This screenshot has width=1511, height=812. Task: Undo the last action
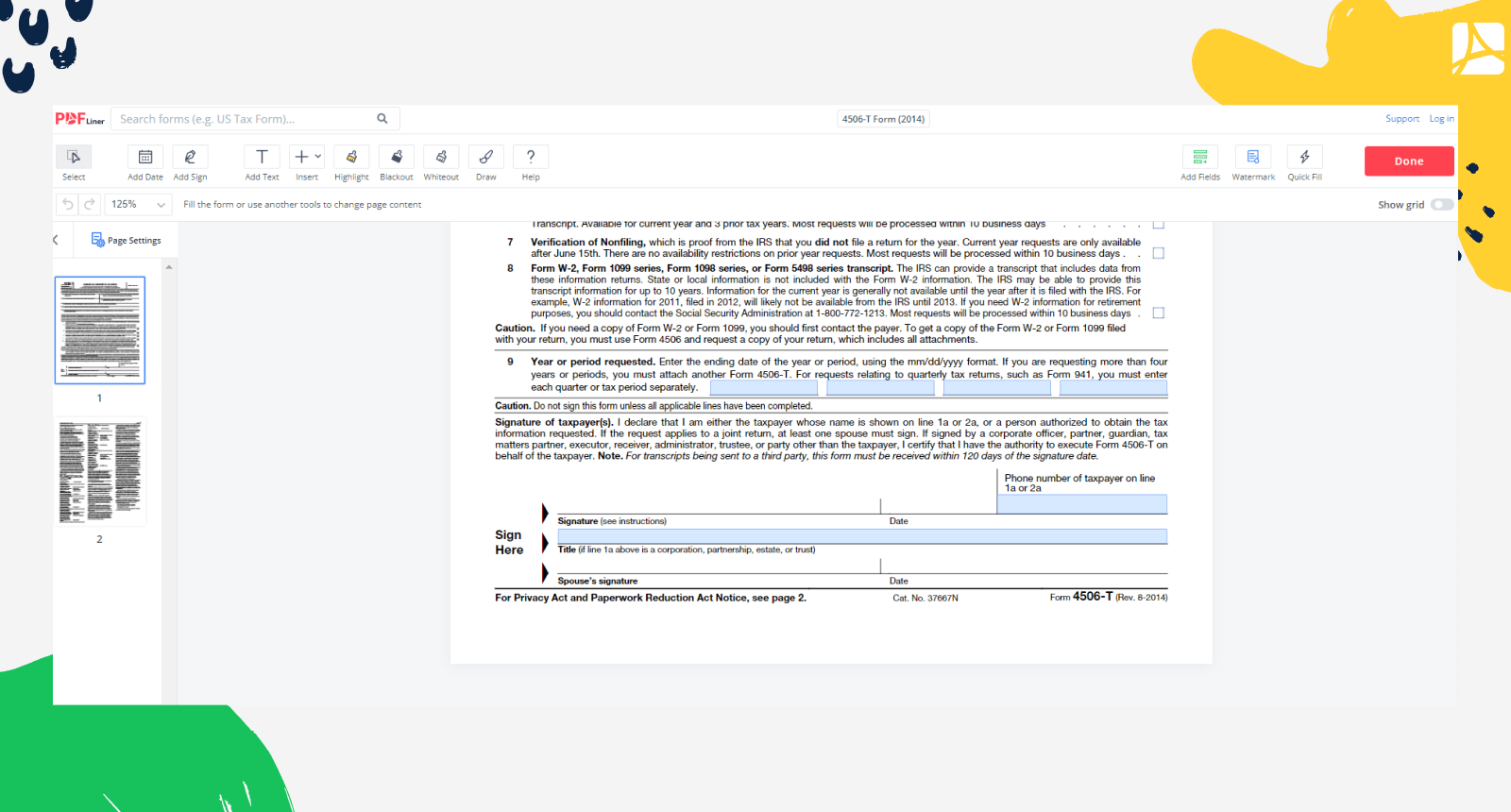(x=67, y=204)
